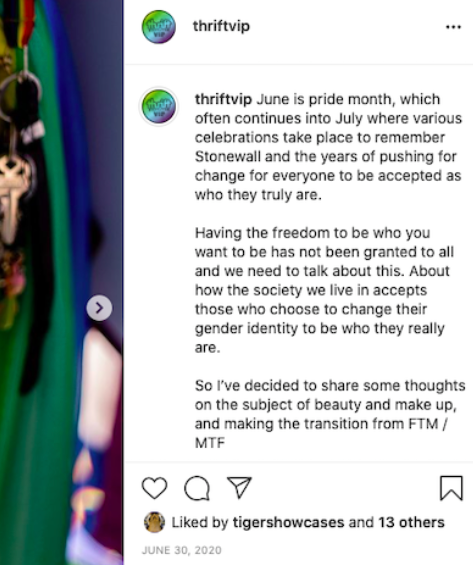Screen dimensions: 473x565
Task: Click the paragraph about beauty and make up
Action: (330, 414)
